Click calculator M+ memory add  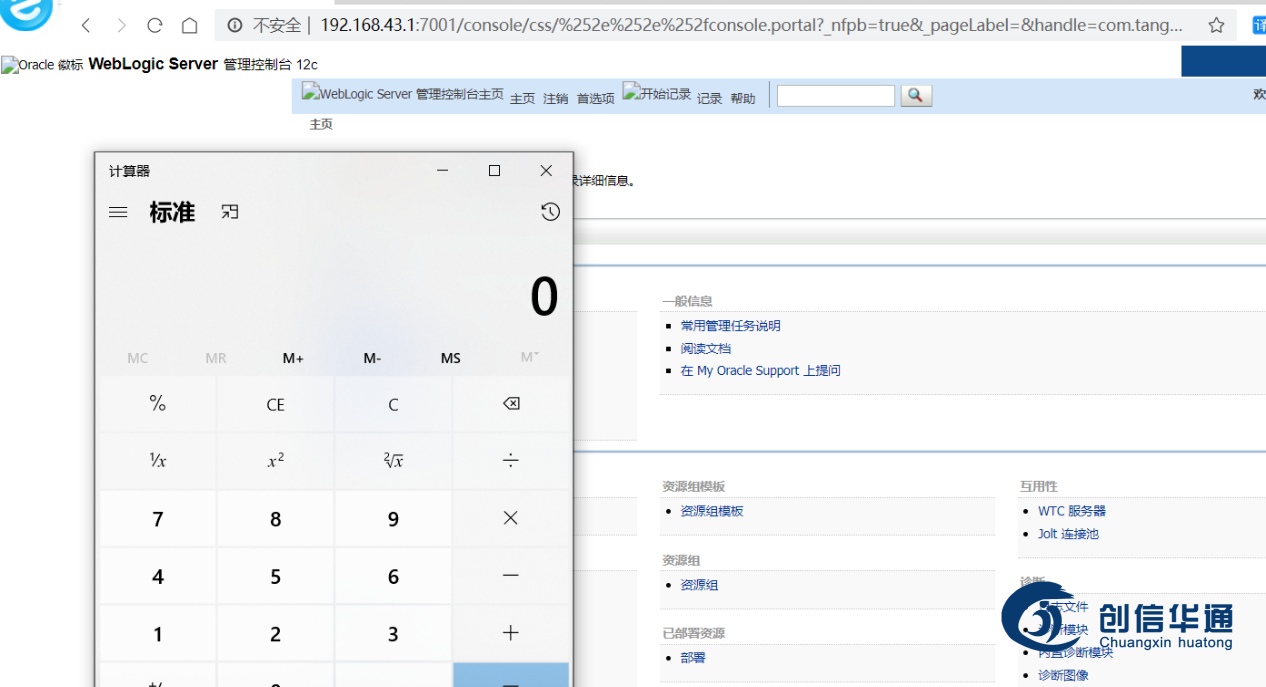point(293,358)
